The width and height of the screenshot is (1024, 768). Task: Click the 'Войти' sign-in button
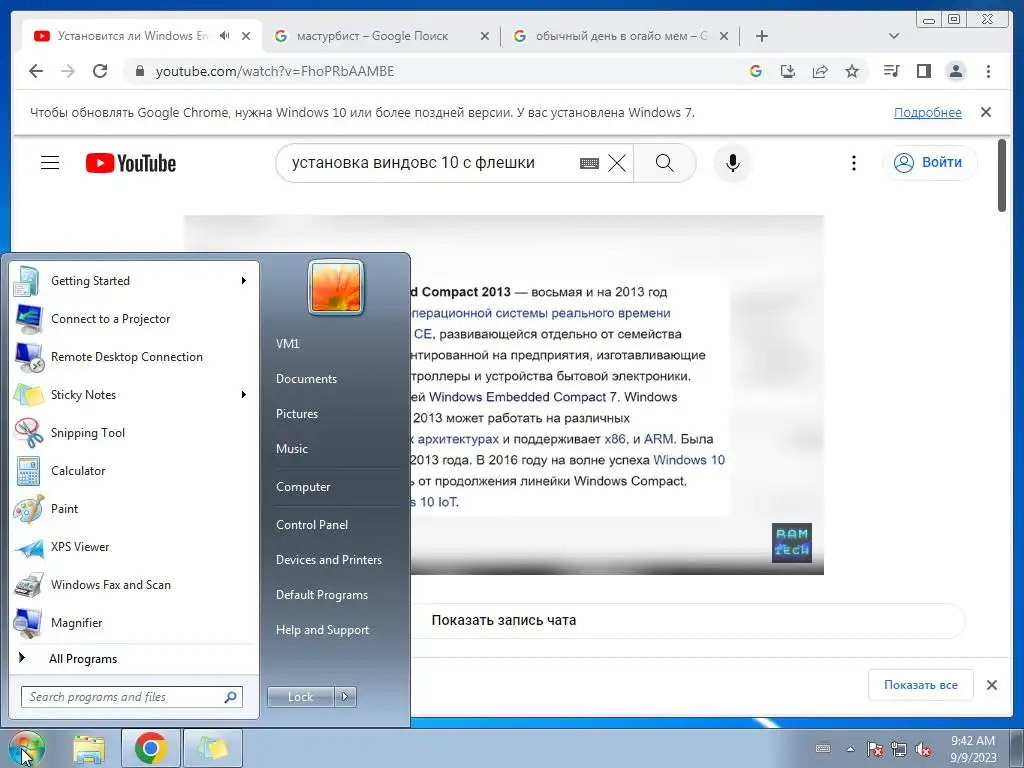929,163
